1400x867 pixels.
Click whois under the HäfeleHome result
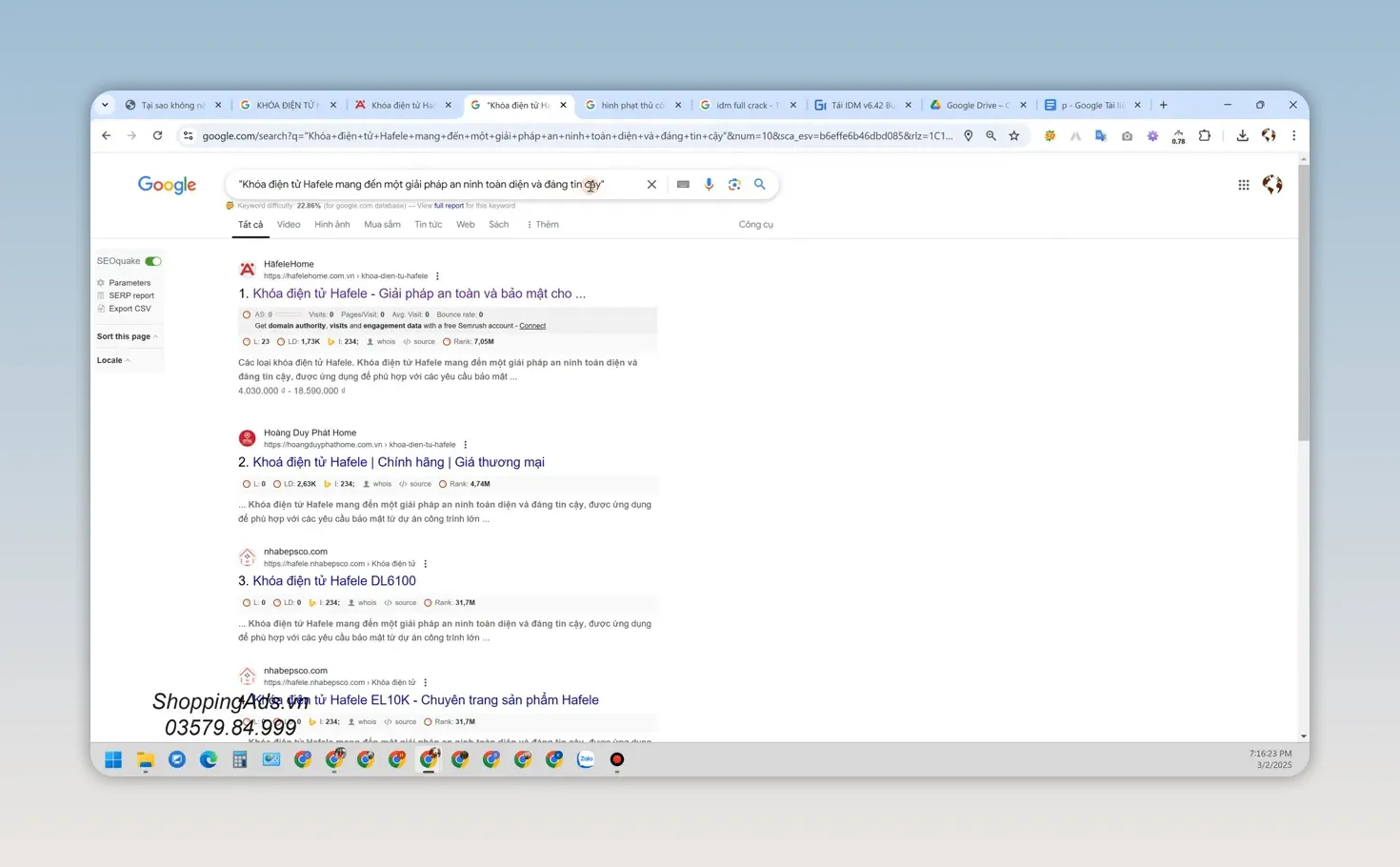pos(382,342)
